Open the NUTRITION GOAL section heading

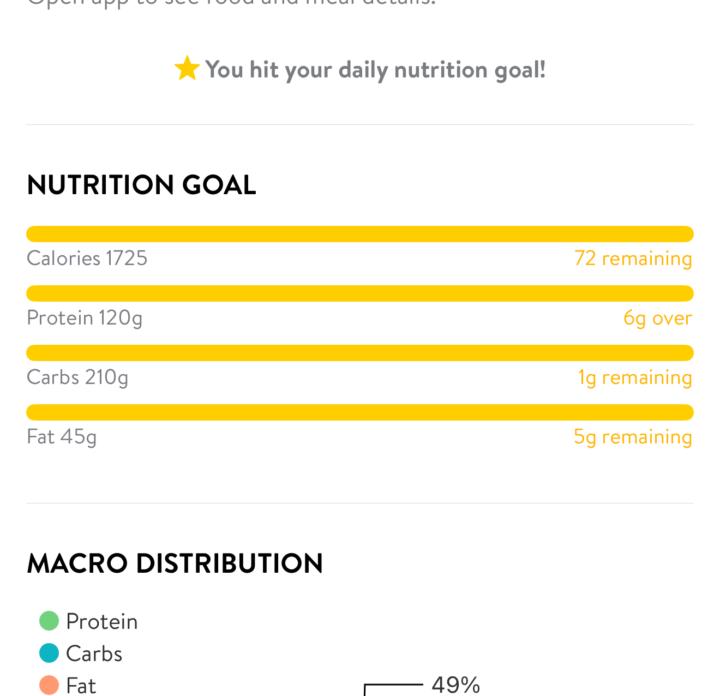tap(141, 185)
